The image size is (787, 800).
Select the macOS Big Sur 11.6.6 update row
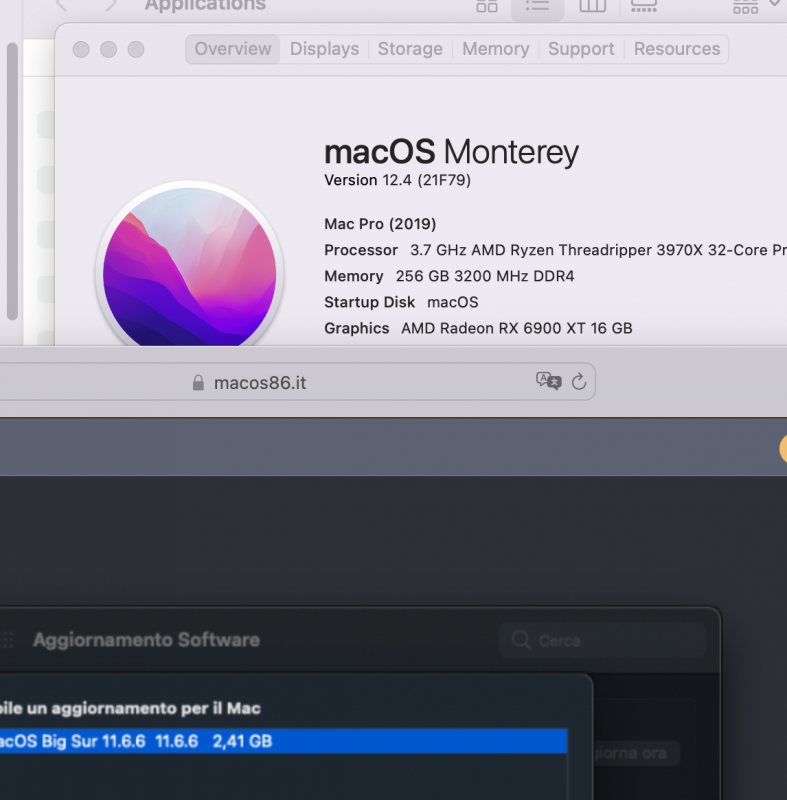280,741
